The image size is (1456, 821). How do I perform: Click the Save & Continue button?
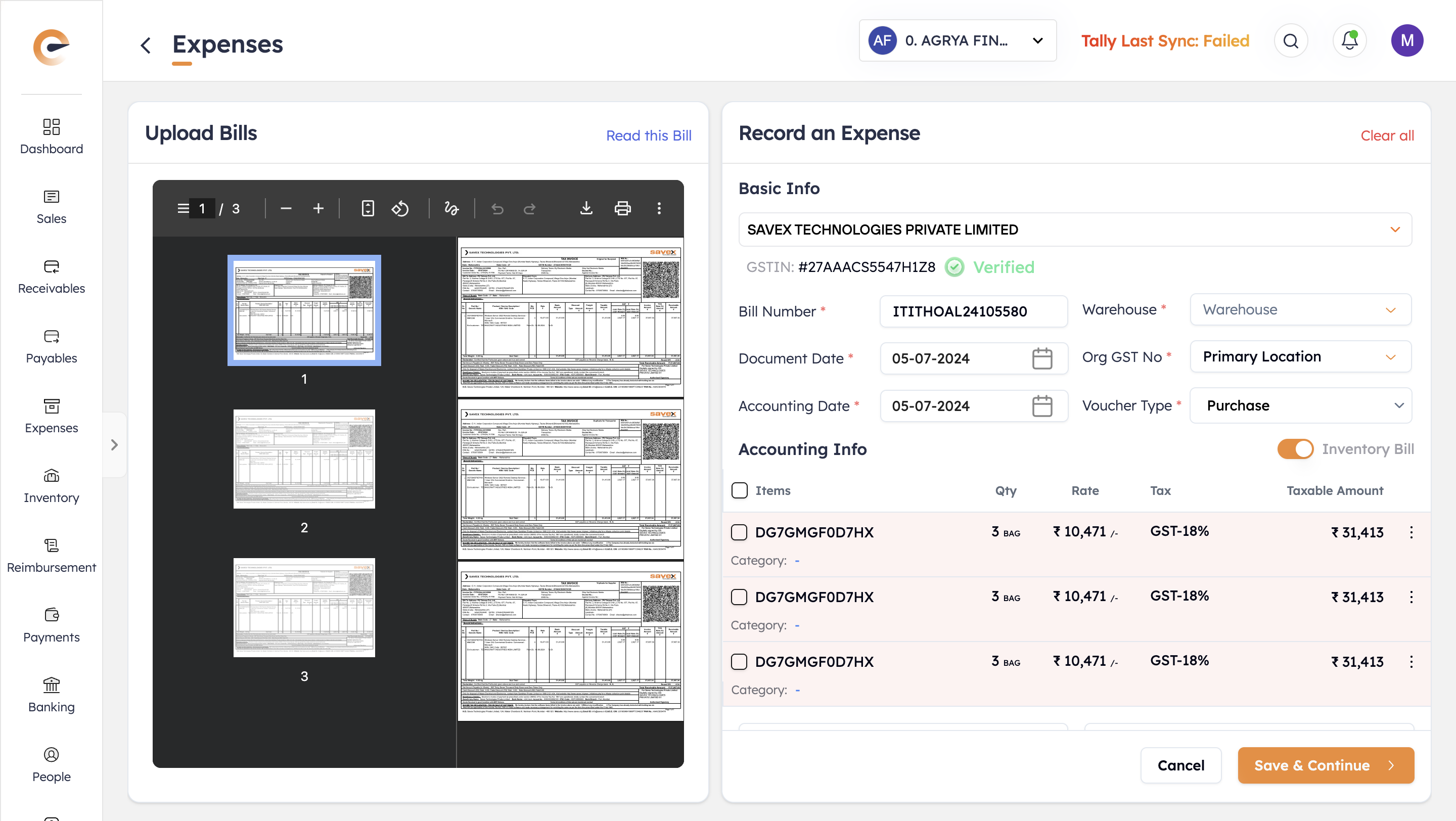point(1325,764)
